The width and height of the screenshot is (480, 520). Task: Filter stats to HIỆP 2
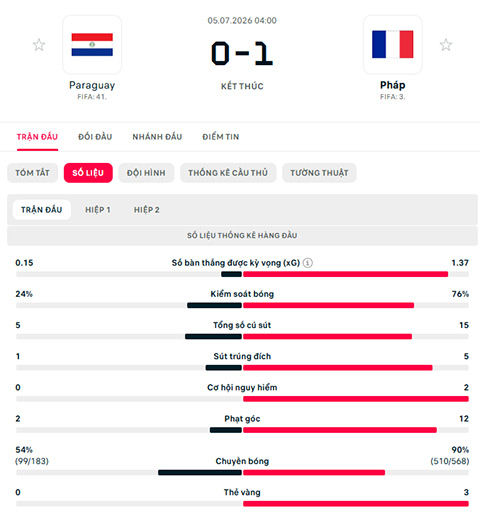point(147,210)
